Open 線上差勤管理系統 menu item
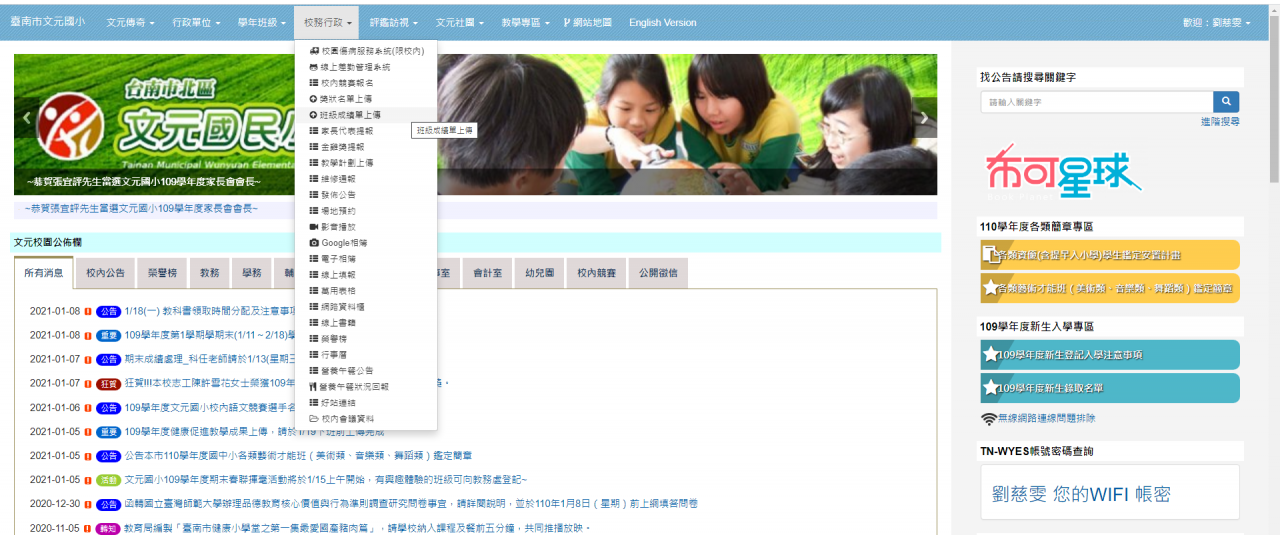The width and height of the screenshot is (1280, 535). coord(354,67)
